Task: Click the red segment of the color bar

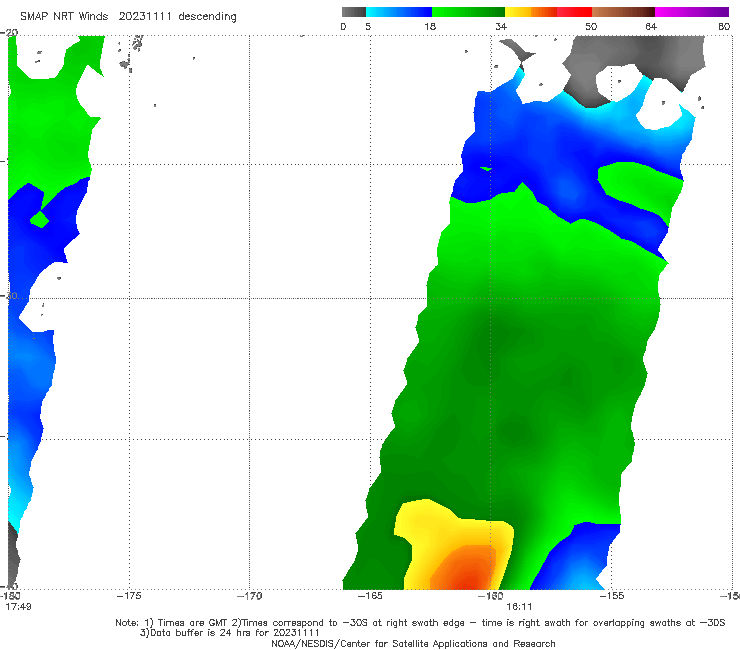Action: click(x=574, y=12)
